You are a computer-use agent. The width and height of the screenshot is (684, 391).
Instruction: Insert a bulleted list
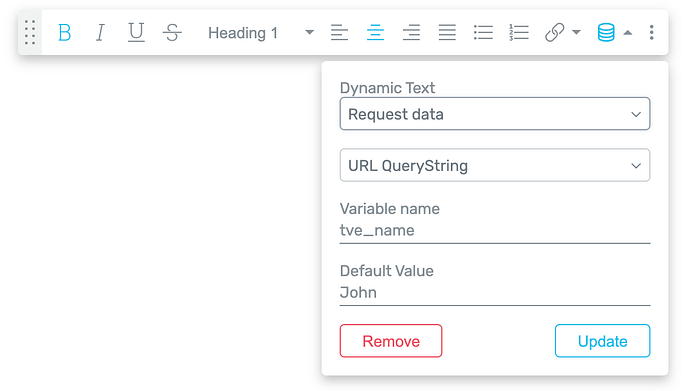pos(483,32)
